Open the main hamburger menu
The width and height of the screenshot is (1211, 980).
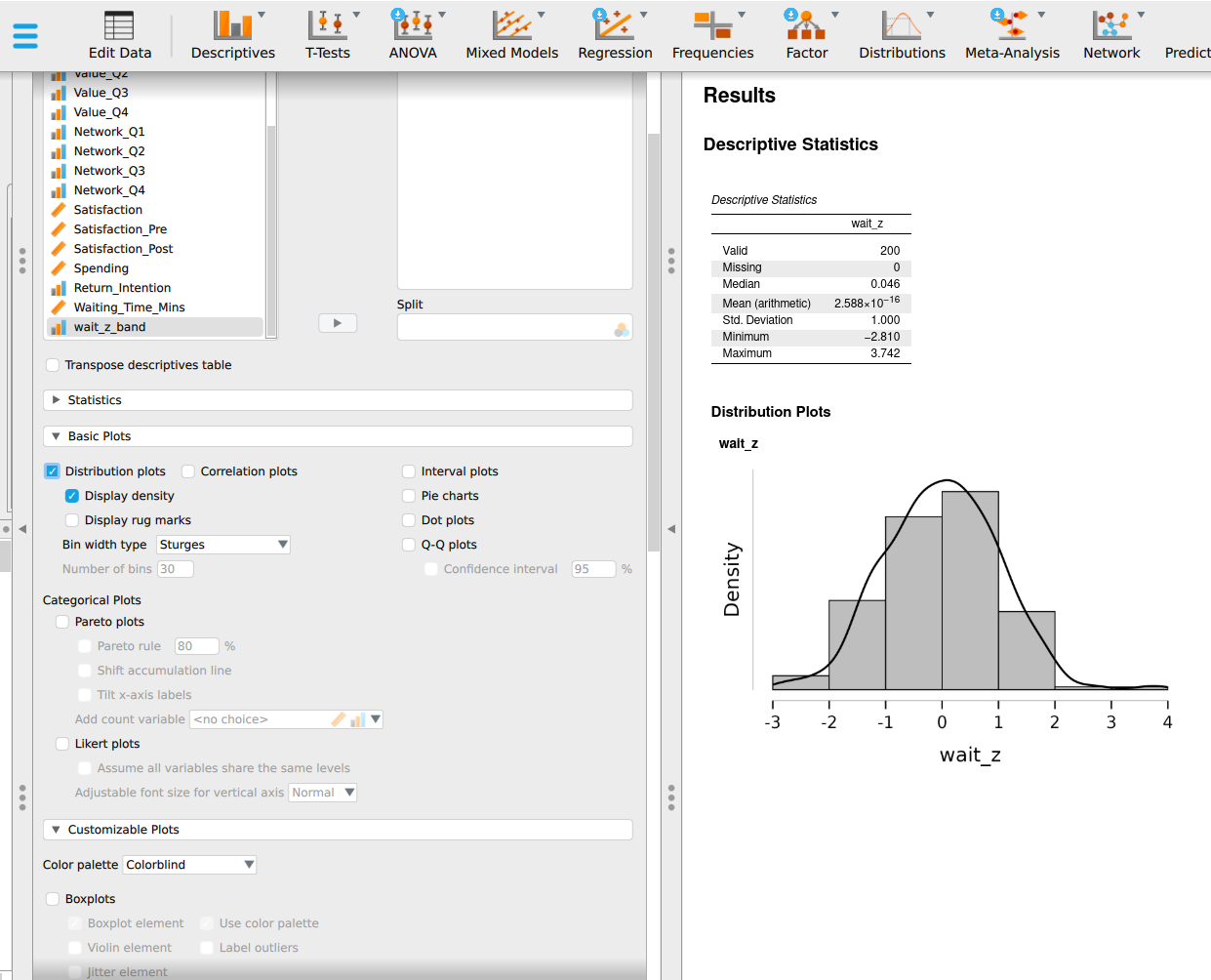(25, 36)
